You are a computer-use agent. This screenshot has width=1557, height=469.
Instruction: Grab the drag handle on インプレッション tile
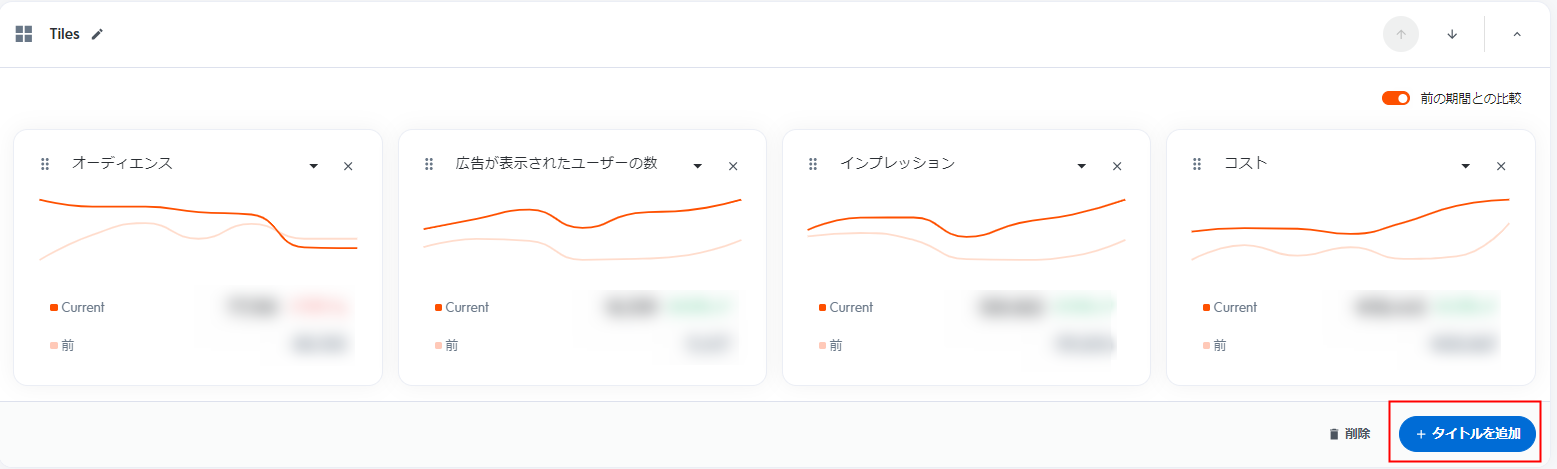pos(813,164)
